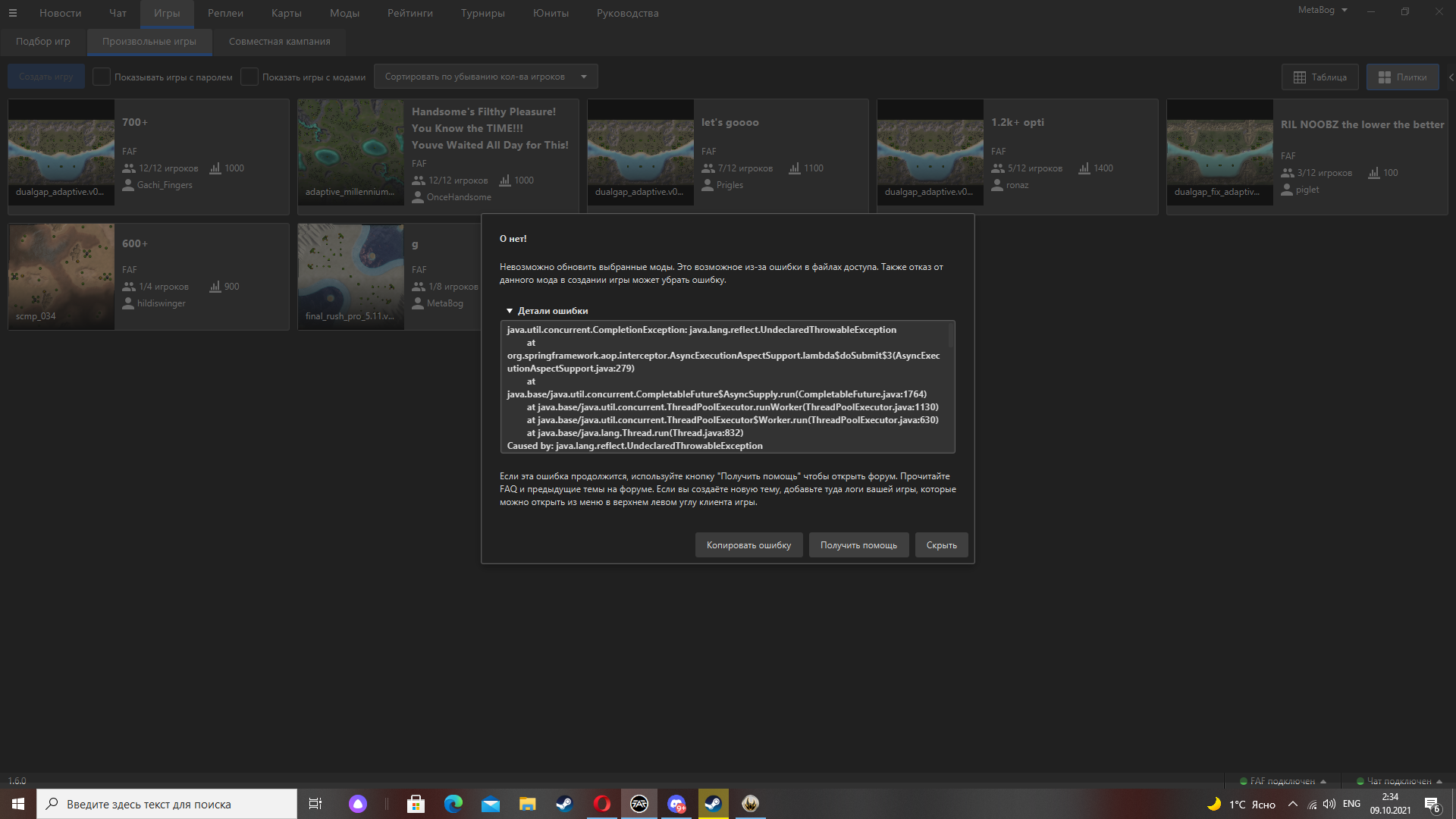
Task: Open the News tab
Action: (61, 14)
